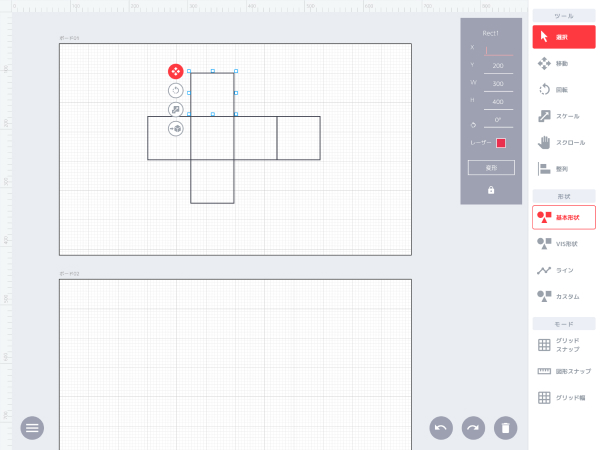Image resolution: width=600 pixels, height=450 pixels.
Task: Click the floating rotate handle beside rectangle
Action: (175, 90)
